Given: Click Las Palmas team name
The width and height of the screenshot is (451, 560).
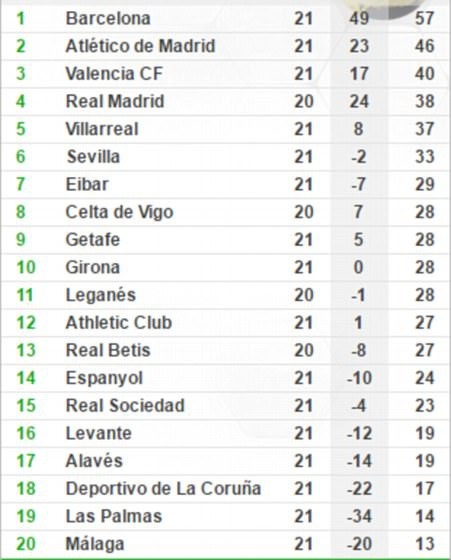Looking at the screenshot, I should (x=114, y=516).
